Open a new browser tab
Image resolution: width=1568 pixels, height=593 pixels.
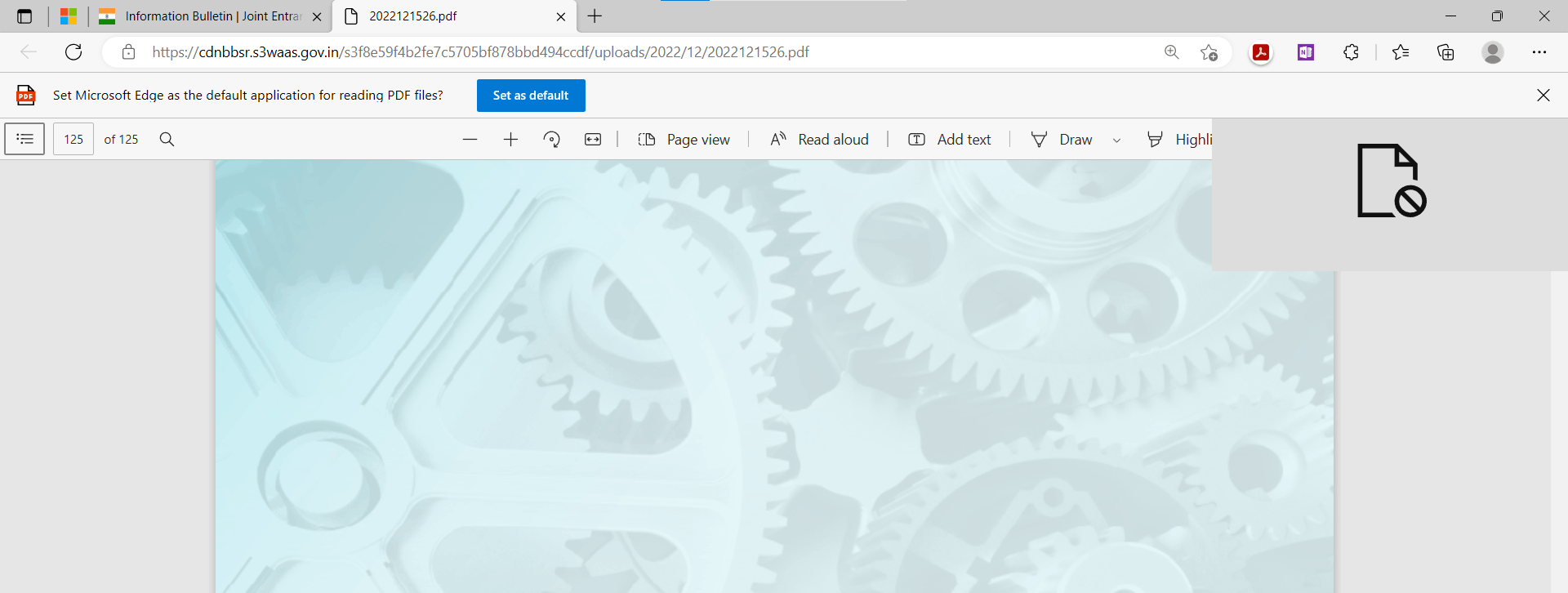(x=595, y=16)
